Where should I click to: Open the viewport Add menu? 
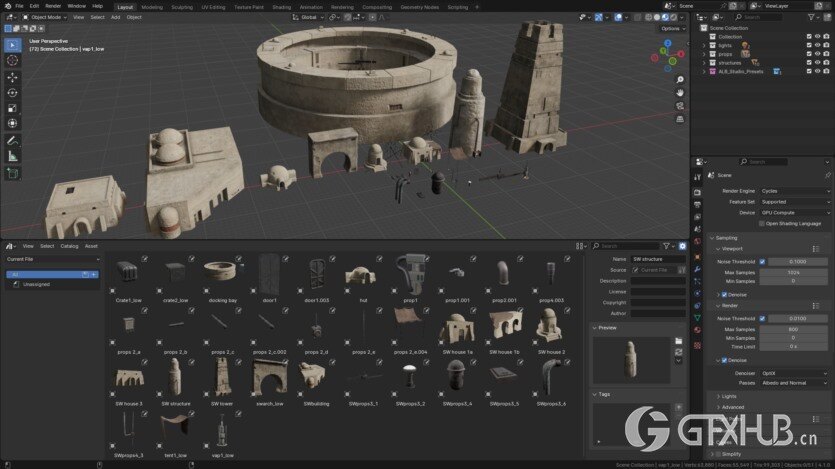(x=116, y=18)
